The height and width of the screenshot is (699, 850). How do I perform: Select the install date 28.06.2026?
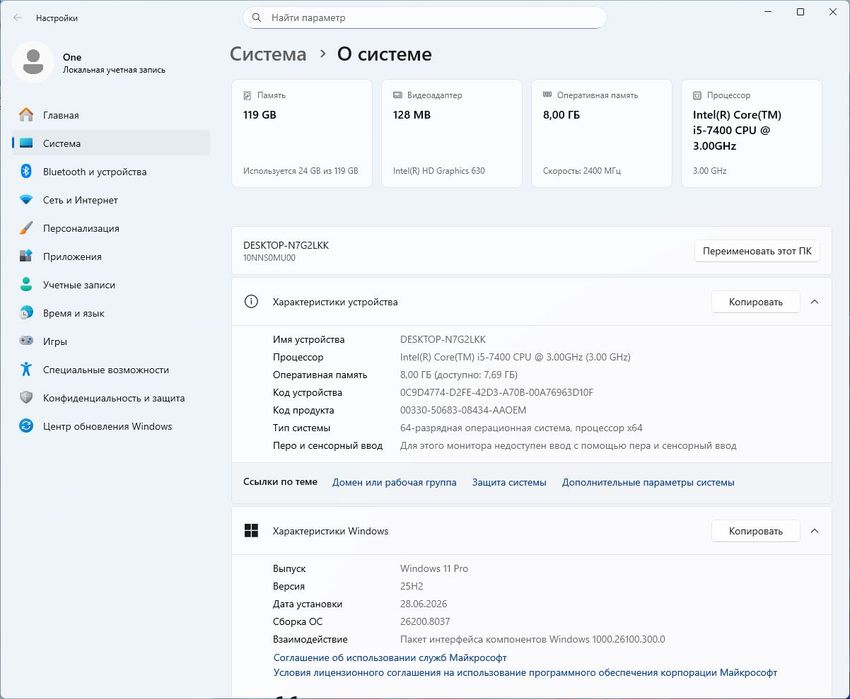(423, 604)
